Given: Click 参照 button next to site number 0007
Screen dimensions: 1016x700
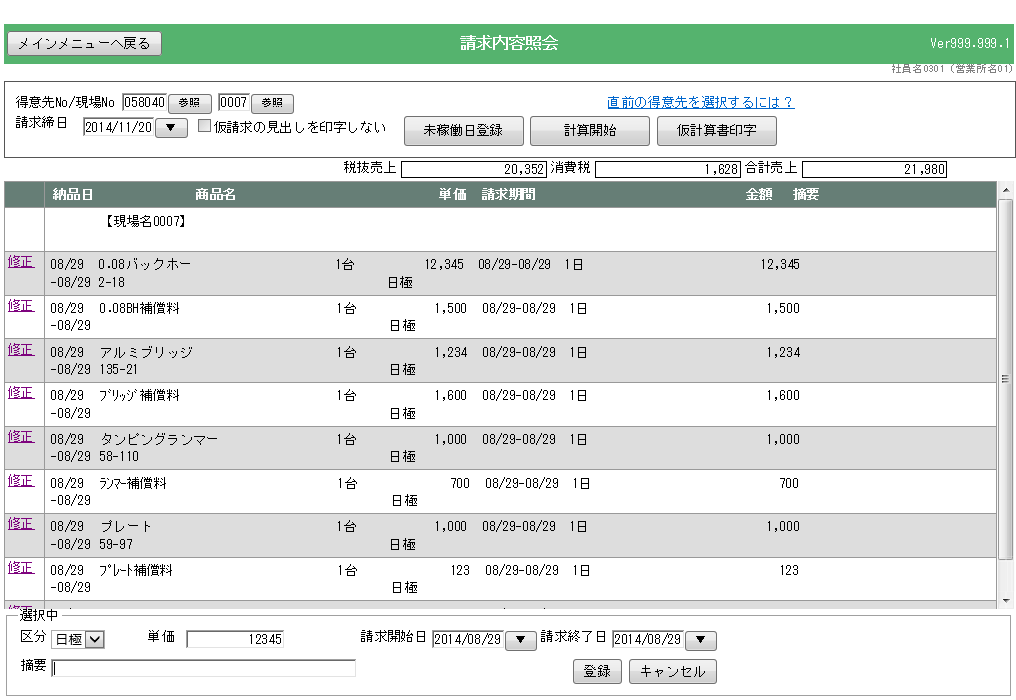Looking at the screenshot, I should pos(272,103).
